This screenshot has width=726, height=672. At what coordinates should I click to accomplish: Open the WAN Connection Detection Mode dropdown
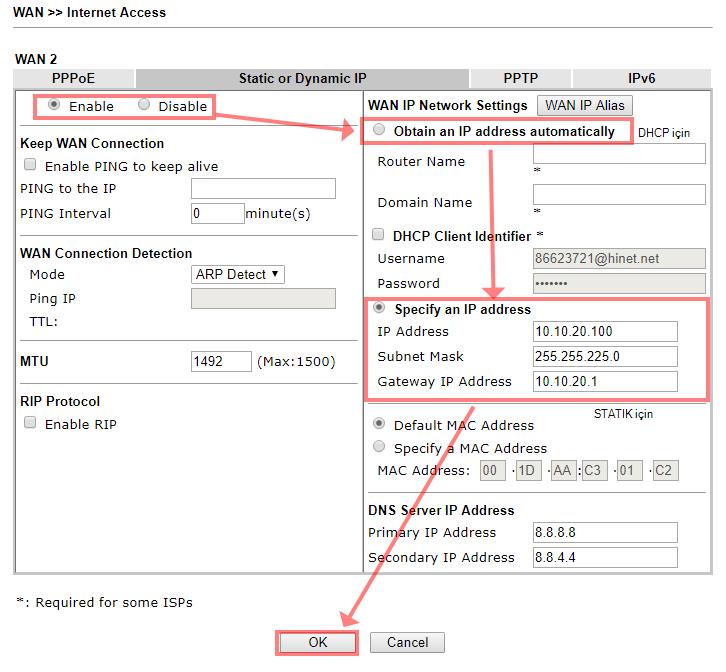(238, 274)
